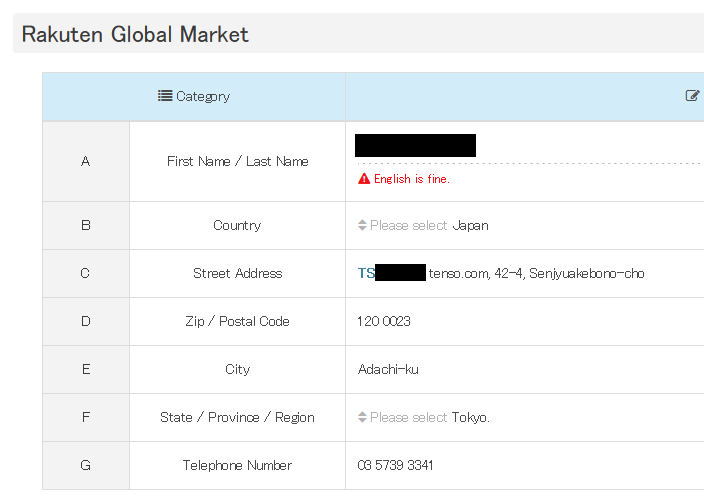This screenshot has width=704, height=503.
Task: Click the Zip / Postal Code label
Action: point(238,321)
